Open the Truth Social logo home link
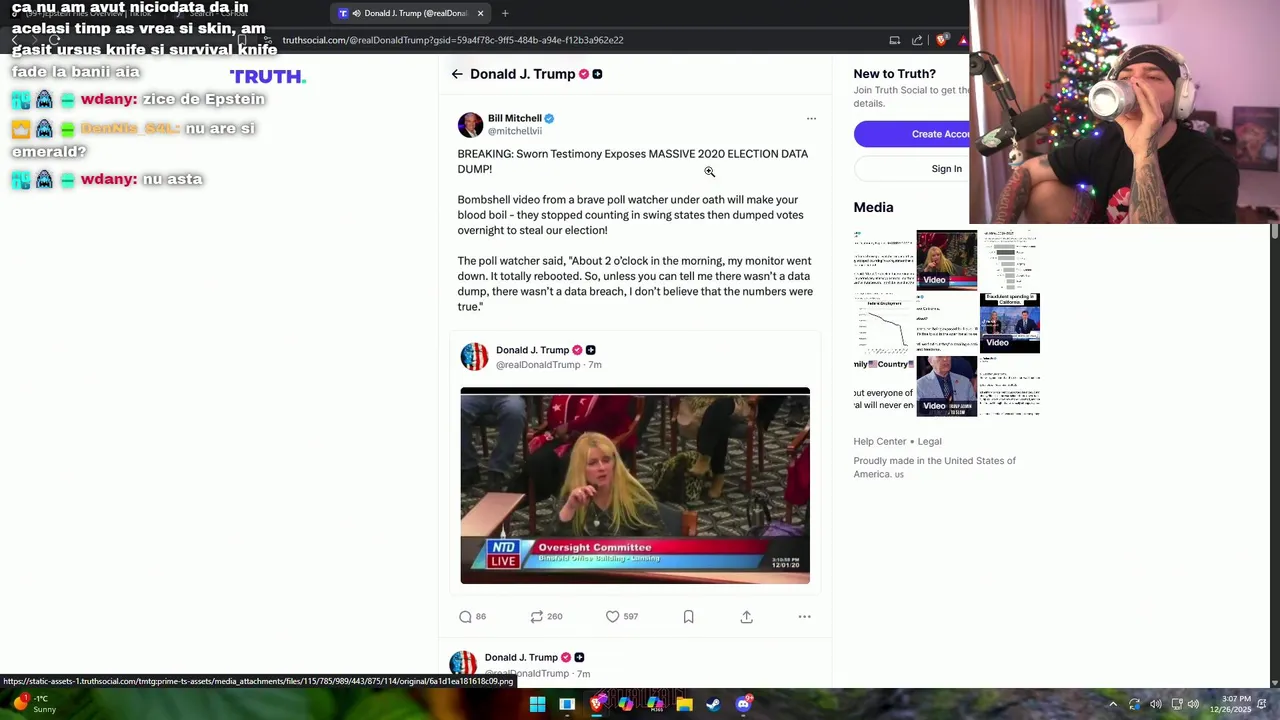 [267, 77]
